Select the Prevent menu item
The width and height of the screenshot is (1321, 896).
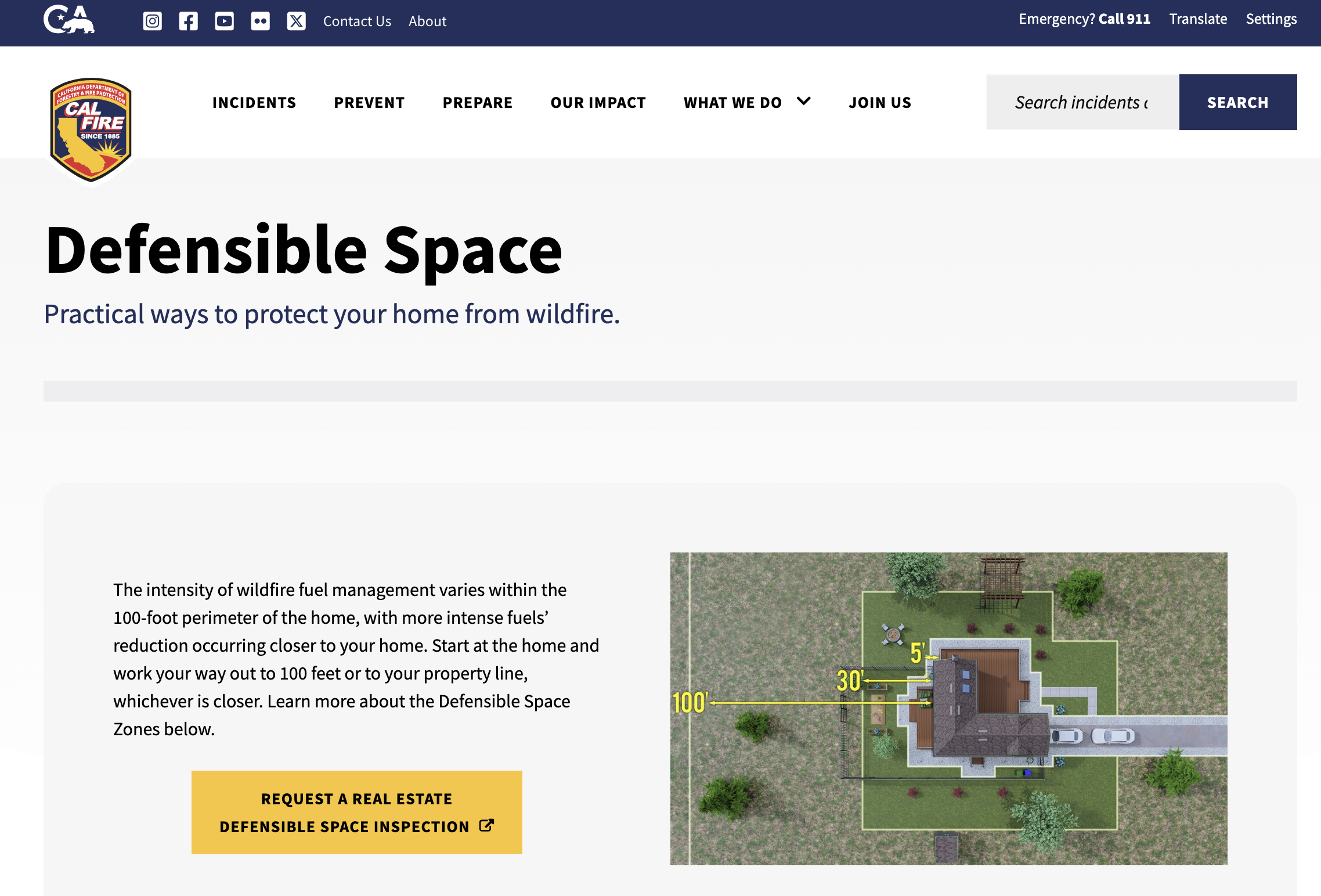369,103
